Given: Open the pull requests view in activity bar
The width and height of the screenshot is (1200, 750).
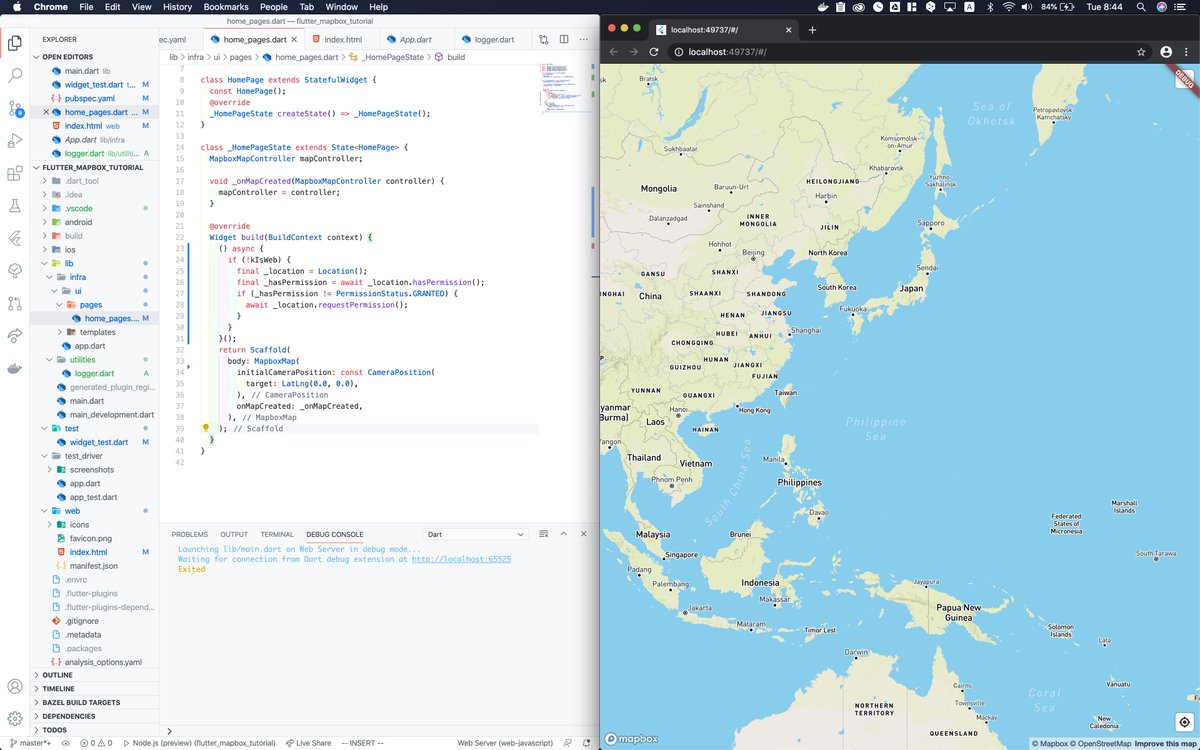Looking at the screenshot, I should pyautogui.click(x=15, y=302).
